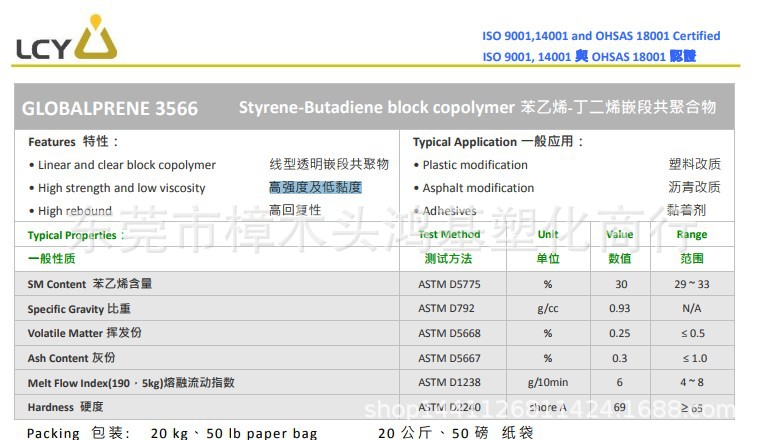The width and height of the screenshot is (760, 440).
Task: Click the ASTM D1238 cell
Action: [x=449, y=382]
